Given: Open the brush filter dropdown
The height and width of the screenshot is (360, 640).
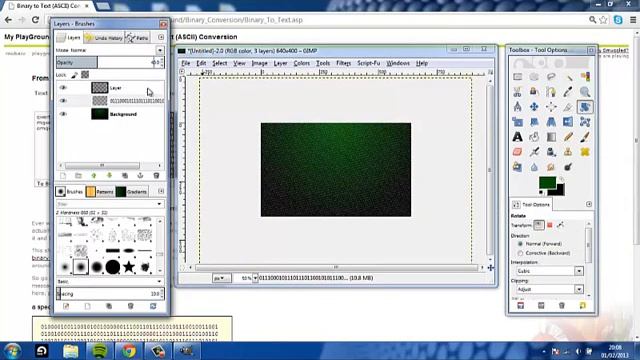Looking at the screenshot, I should coord(159,204).
